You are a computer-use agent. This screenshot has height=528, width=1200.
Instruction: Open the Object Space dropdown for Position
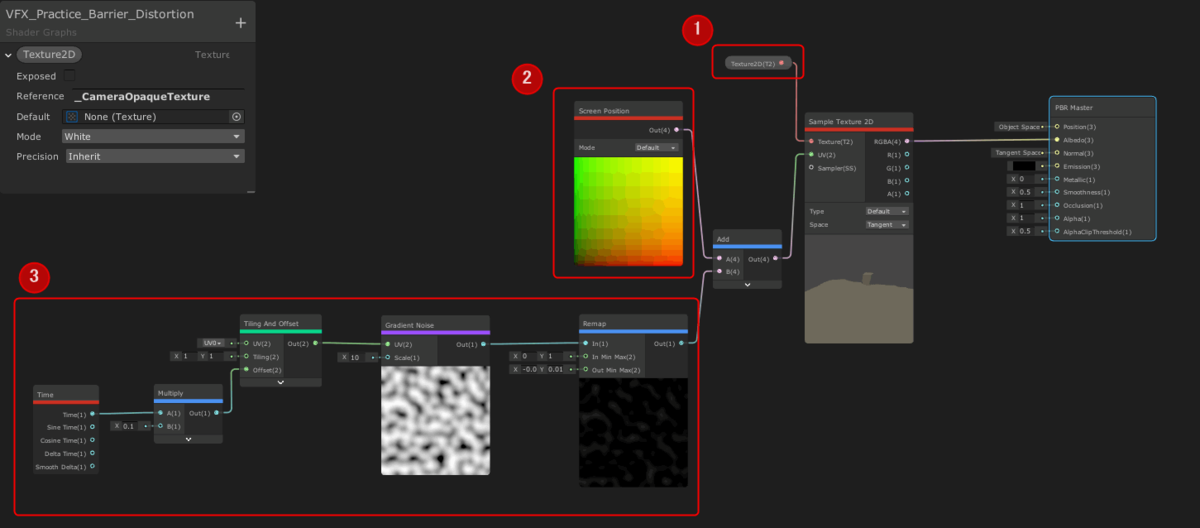pyautogui.click(x=1021, y=127)
